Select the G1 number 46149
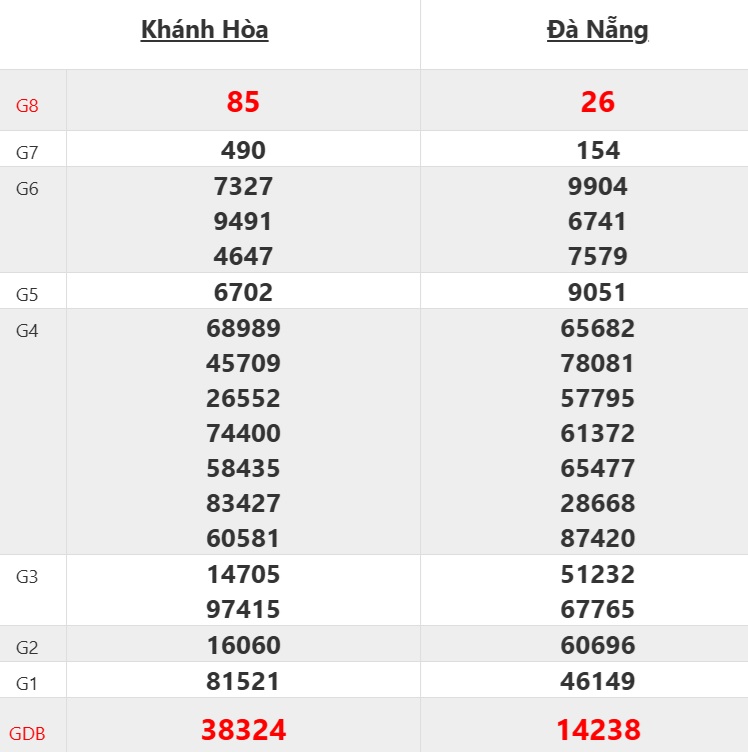748x752 pixels. (x=598, y=682)
